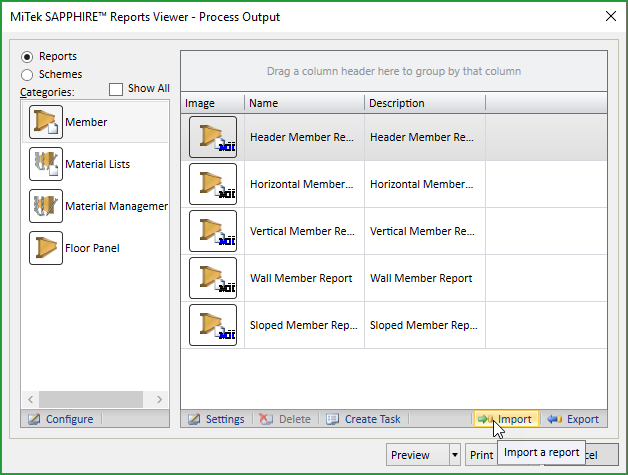Select the Material Lists label
628x475 pixels.
[98, 164]
